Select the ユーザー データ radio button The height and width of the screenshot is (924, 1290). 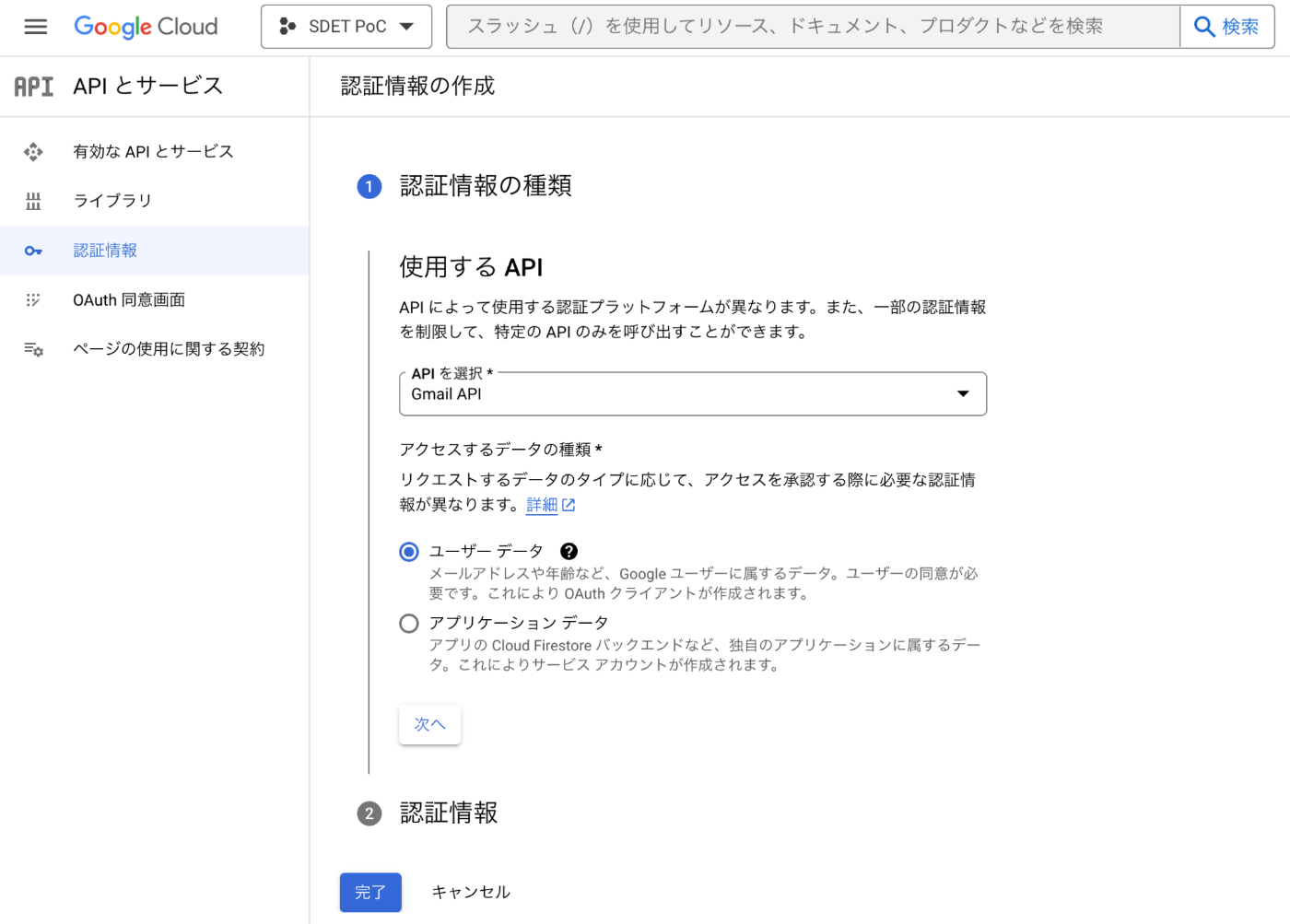point(408,551)
